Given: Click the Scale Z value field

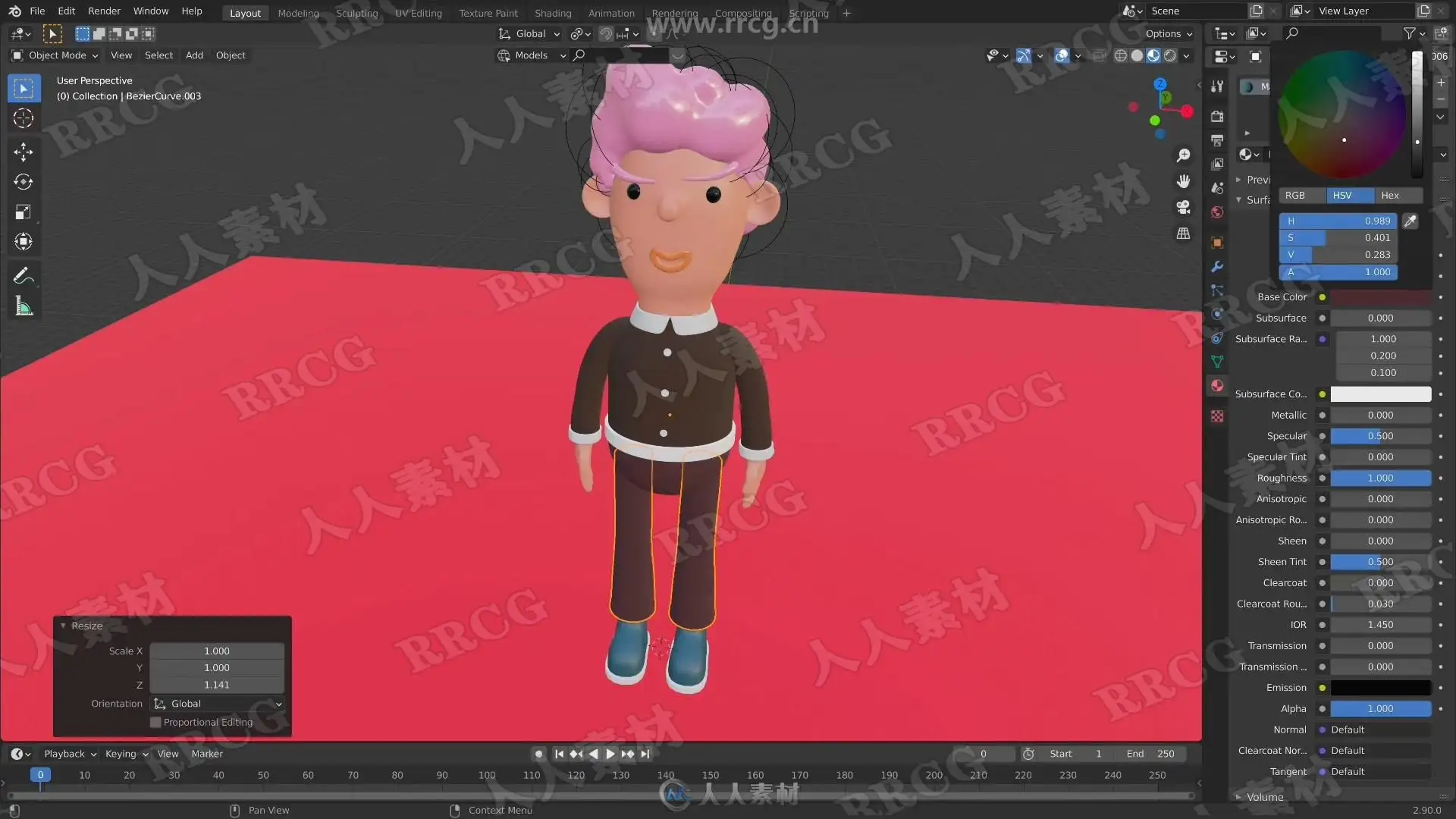Looking at the screenshot, I should coord(216,685).
